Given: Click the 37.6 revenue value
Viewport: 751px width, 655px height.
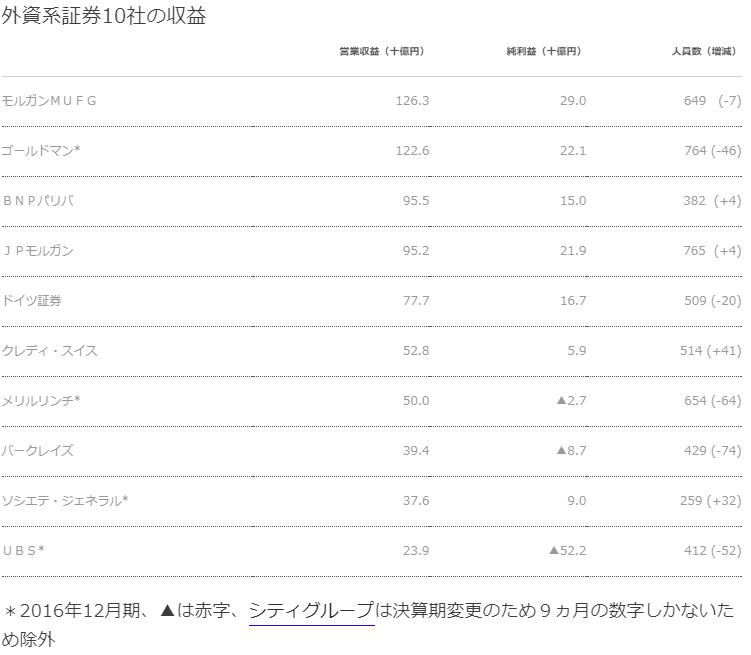Looking at the screenshot, I should click(416, 501).
